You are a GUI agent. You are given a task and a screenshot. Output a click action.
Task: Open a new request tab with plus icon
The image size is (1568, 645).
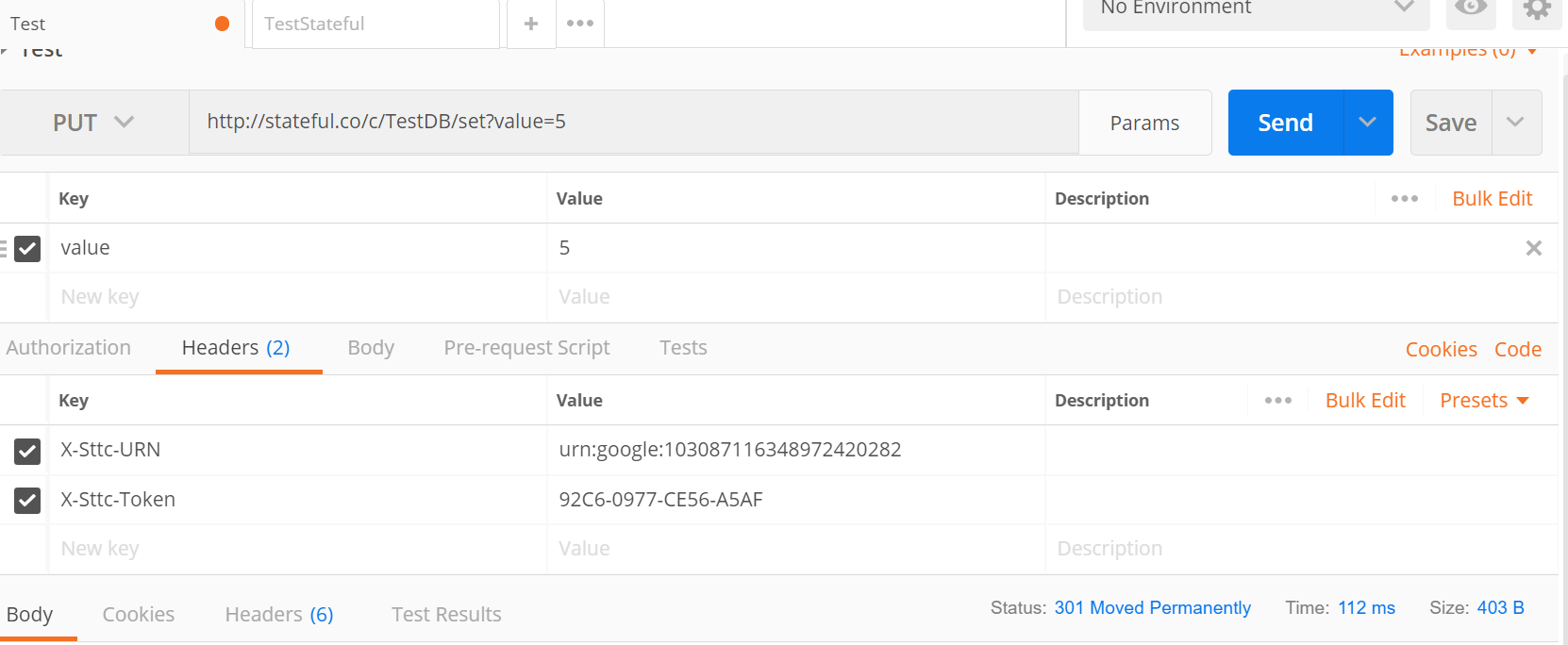[x=531, y=24]
